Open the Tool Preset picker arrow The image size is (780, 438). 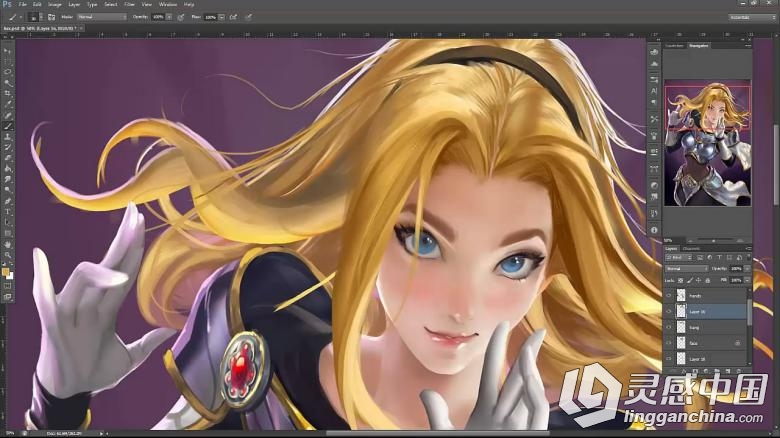coord(20,17)
